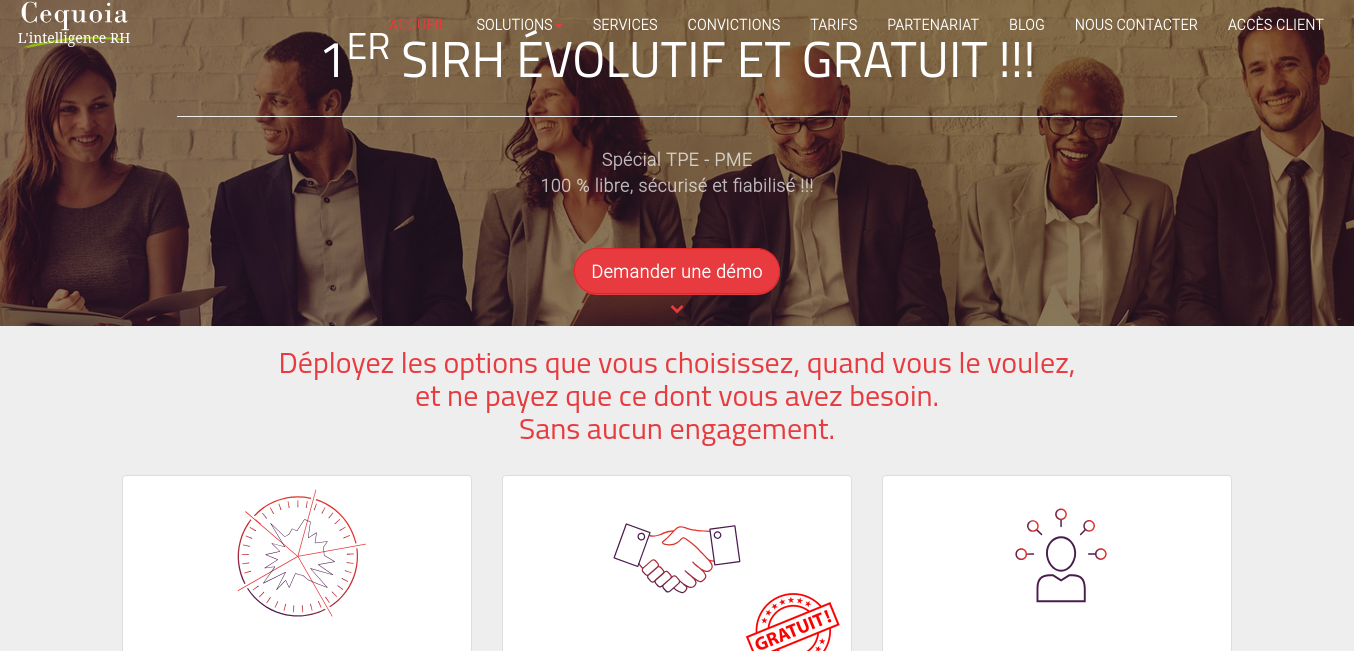Click the third white feature card
The height and width of the screenshot is (651, 1366).
pos(1057,563)
